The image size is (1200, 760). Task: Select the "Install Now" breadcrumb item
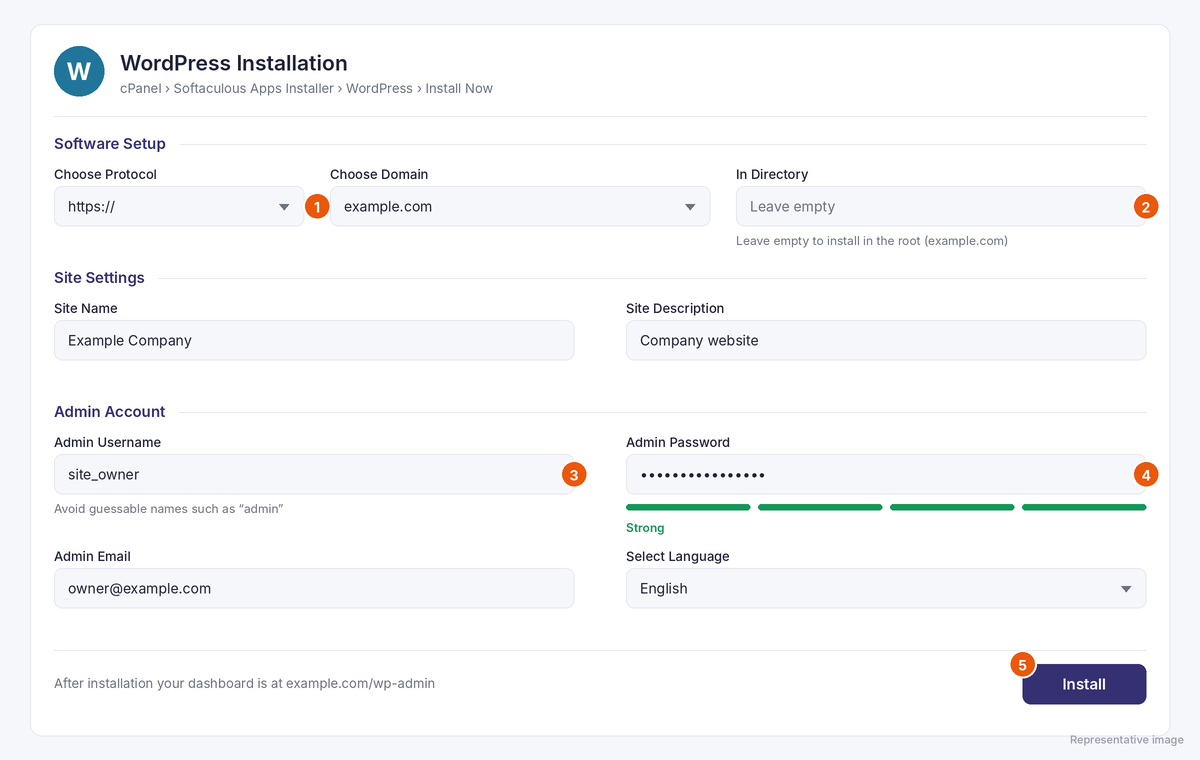coord(459,89)
